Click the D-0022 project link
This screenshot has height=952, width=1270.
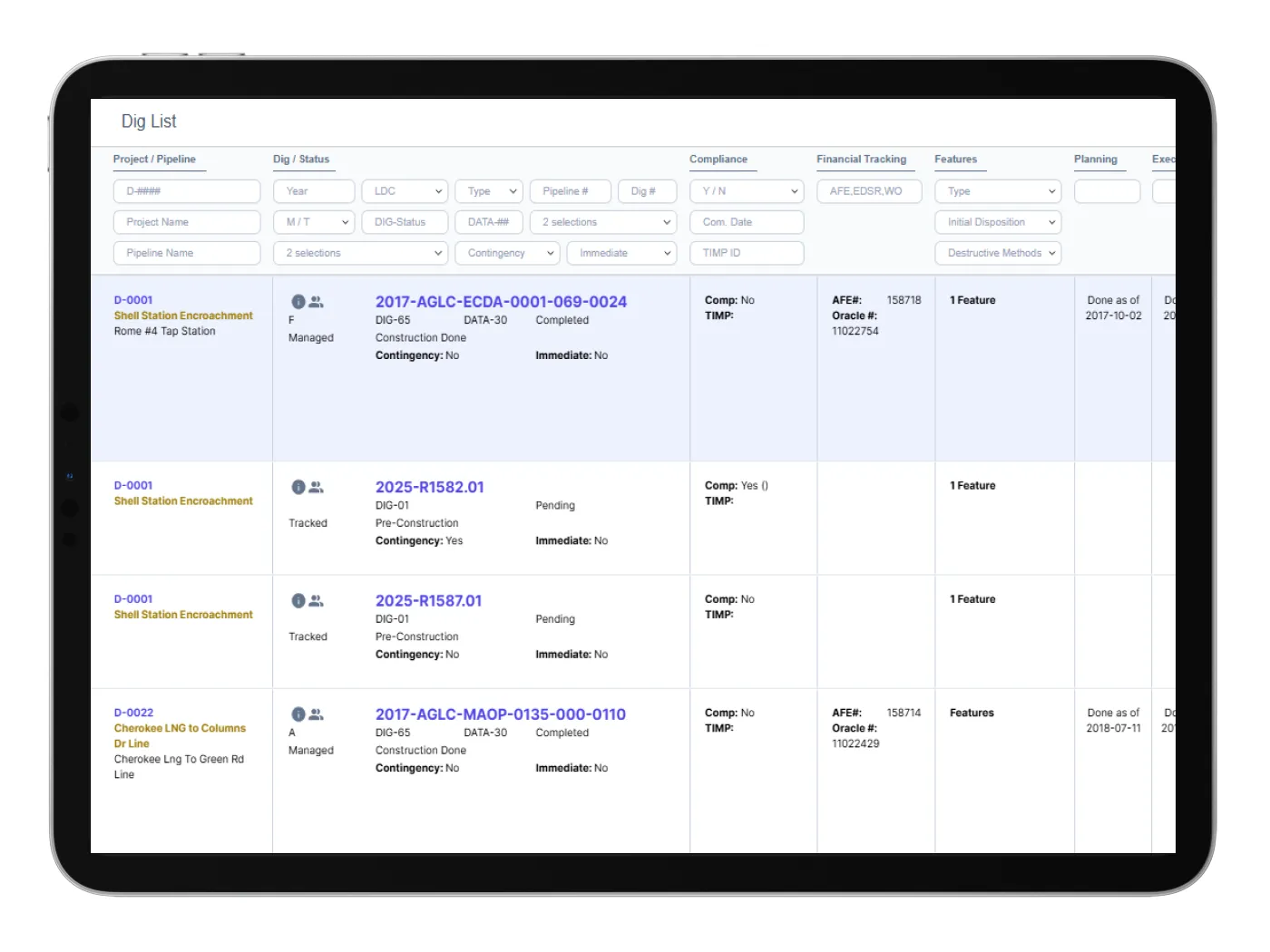(x=132, y=713)
